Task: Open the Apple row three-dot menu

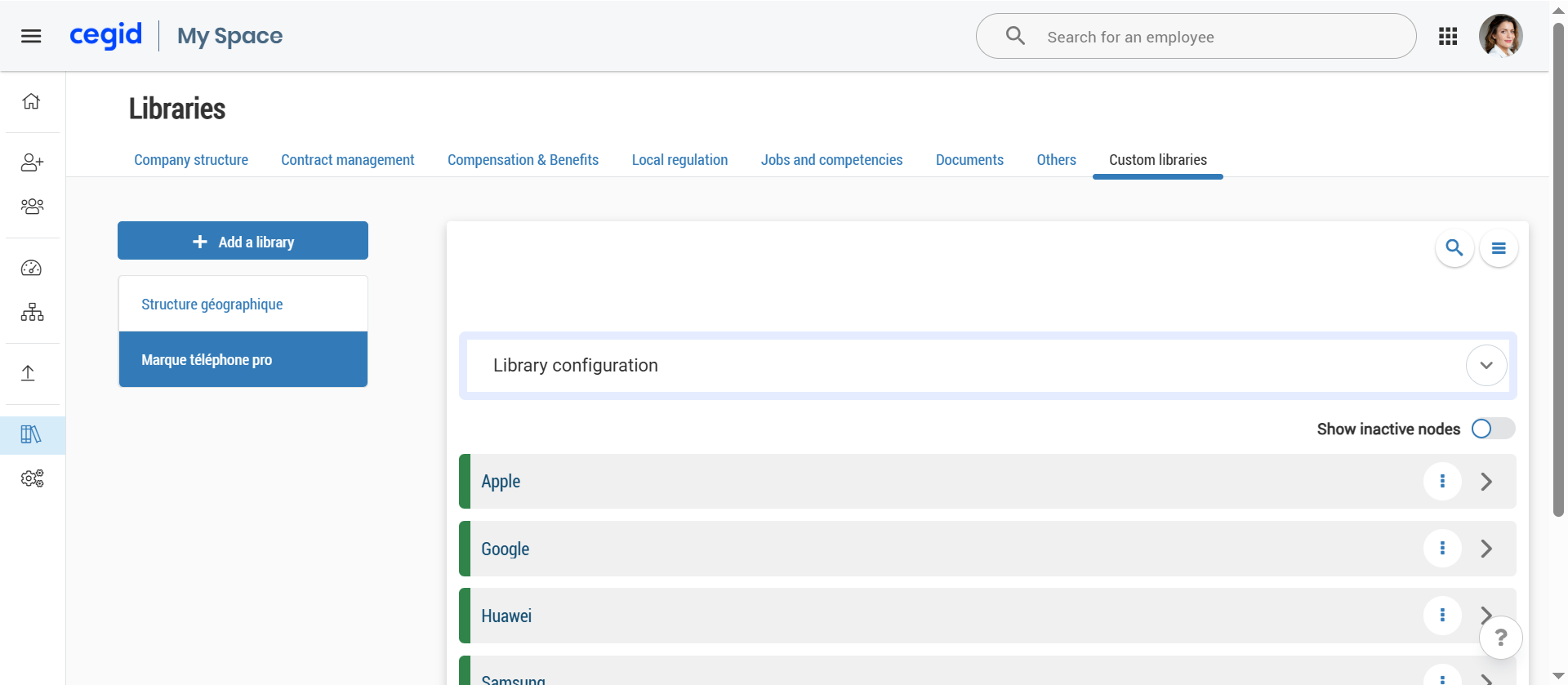Action: click(x=1442, y=482)
